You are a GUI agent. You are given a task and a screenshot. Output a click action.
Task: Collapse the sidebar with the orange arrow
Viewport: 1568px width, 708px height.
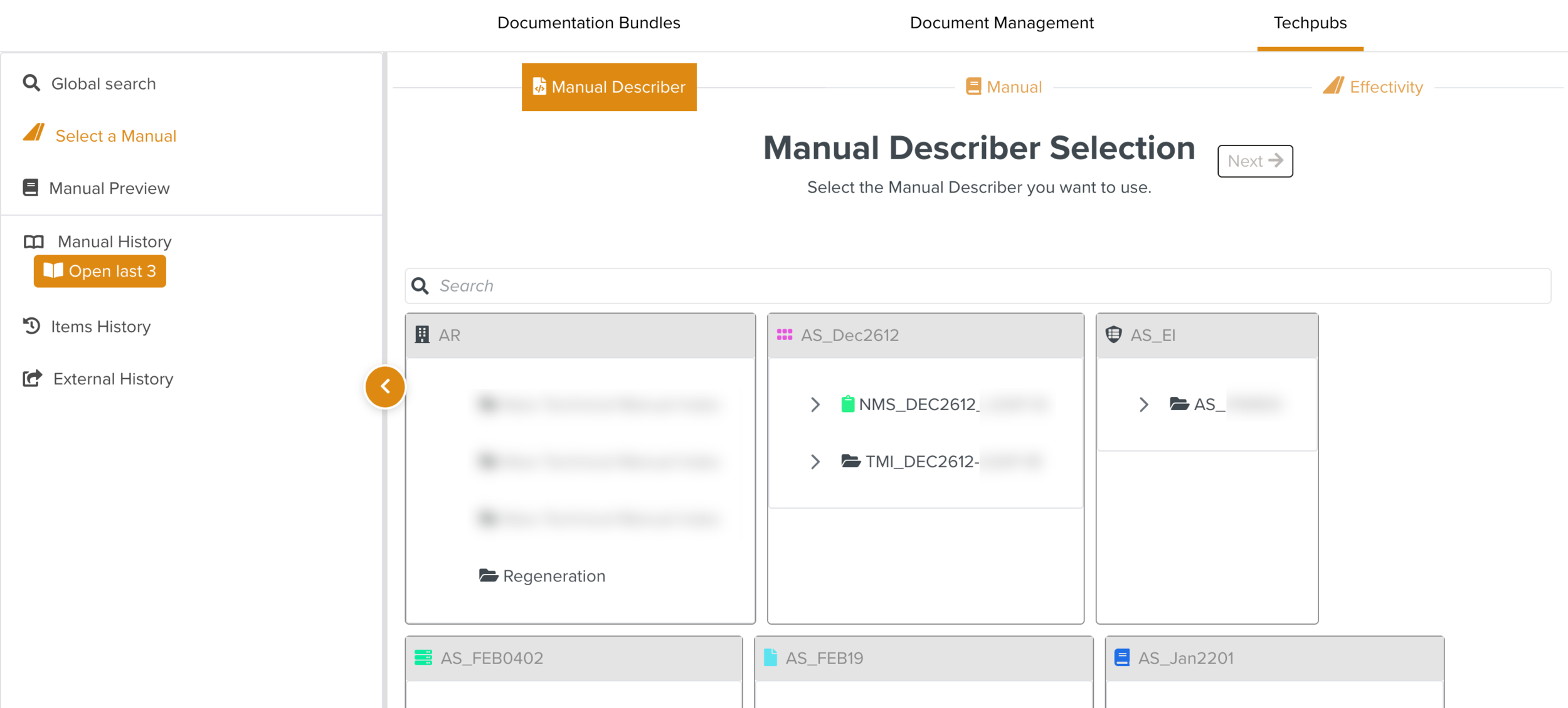pos(385,387)
